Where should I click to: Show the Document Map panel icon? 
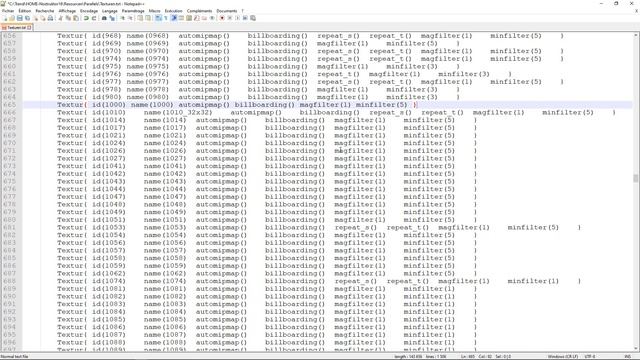click(189, 18)
